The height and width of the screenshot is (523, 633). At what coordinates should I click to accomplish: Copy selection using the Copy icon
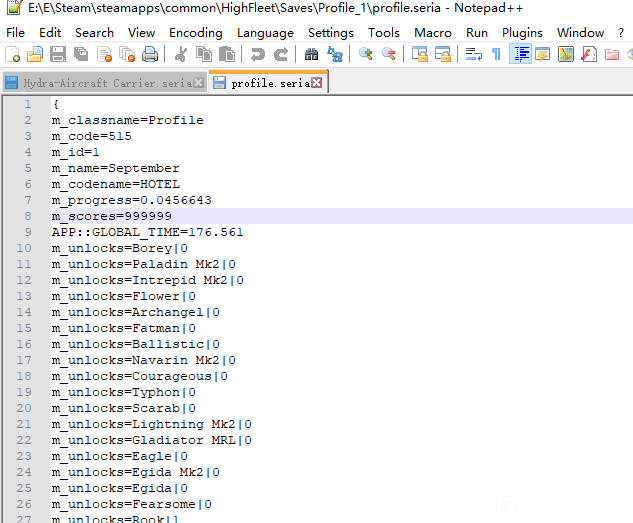(203, 54)
